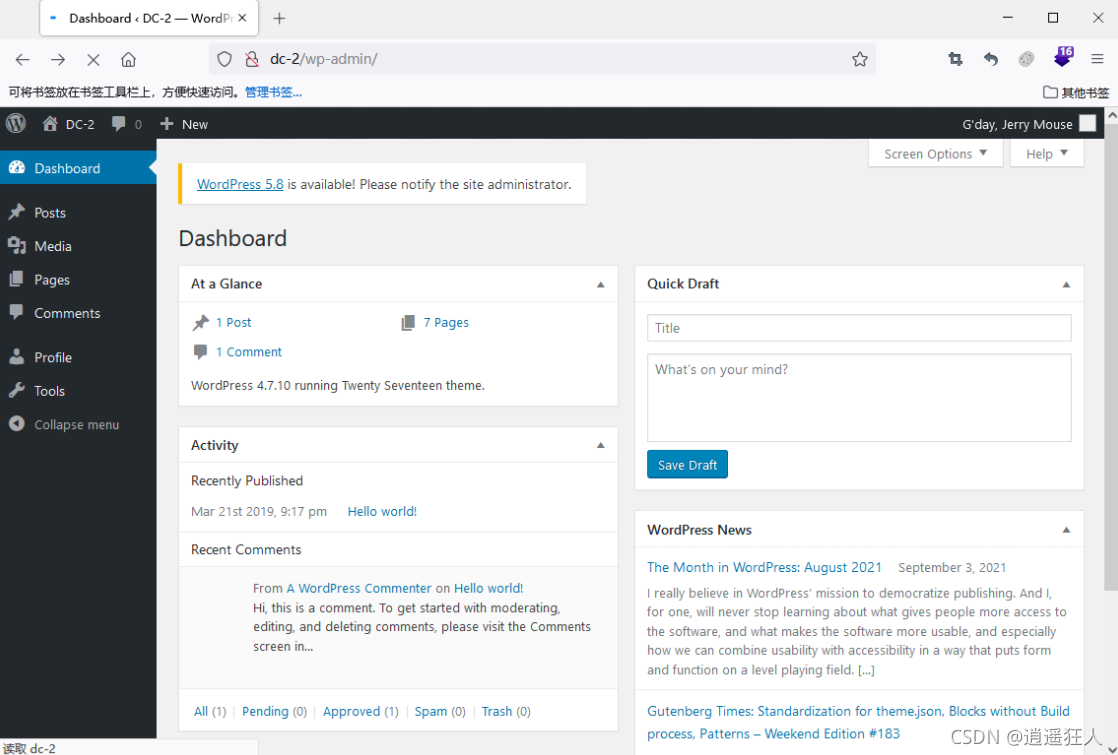Click the page vertical scrollbar thumb

tap(1111, 356)
